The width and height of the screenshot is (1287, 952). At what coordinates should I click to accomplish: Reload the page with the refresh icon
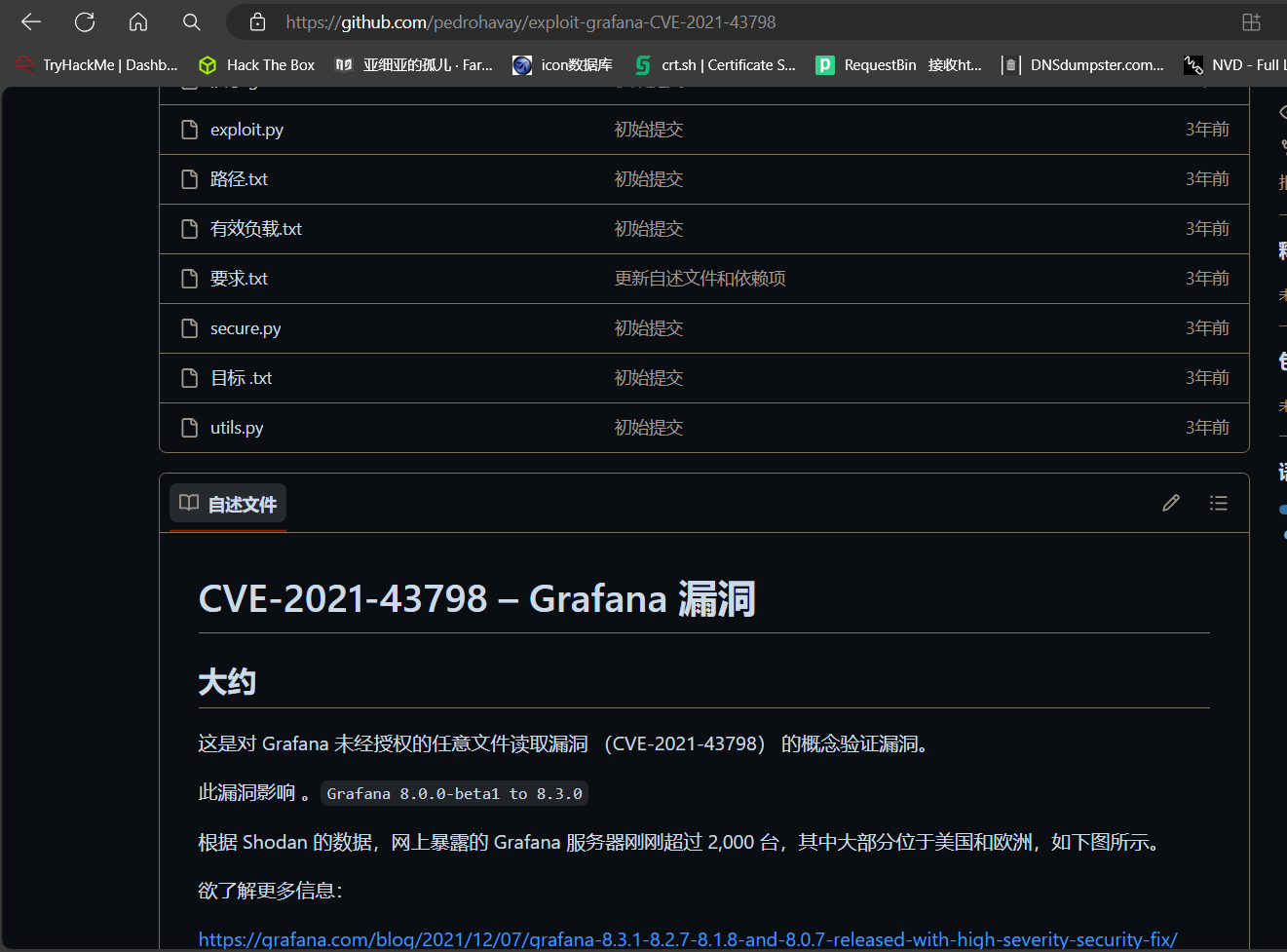click(x=85, y=21)
